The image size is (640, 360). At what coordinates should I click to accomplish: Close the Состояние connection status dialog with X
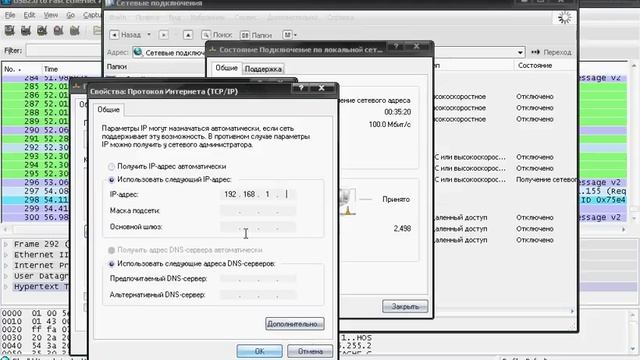pyautogui.click(x=416, y=46)
